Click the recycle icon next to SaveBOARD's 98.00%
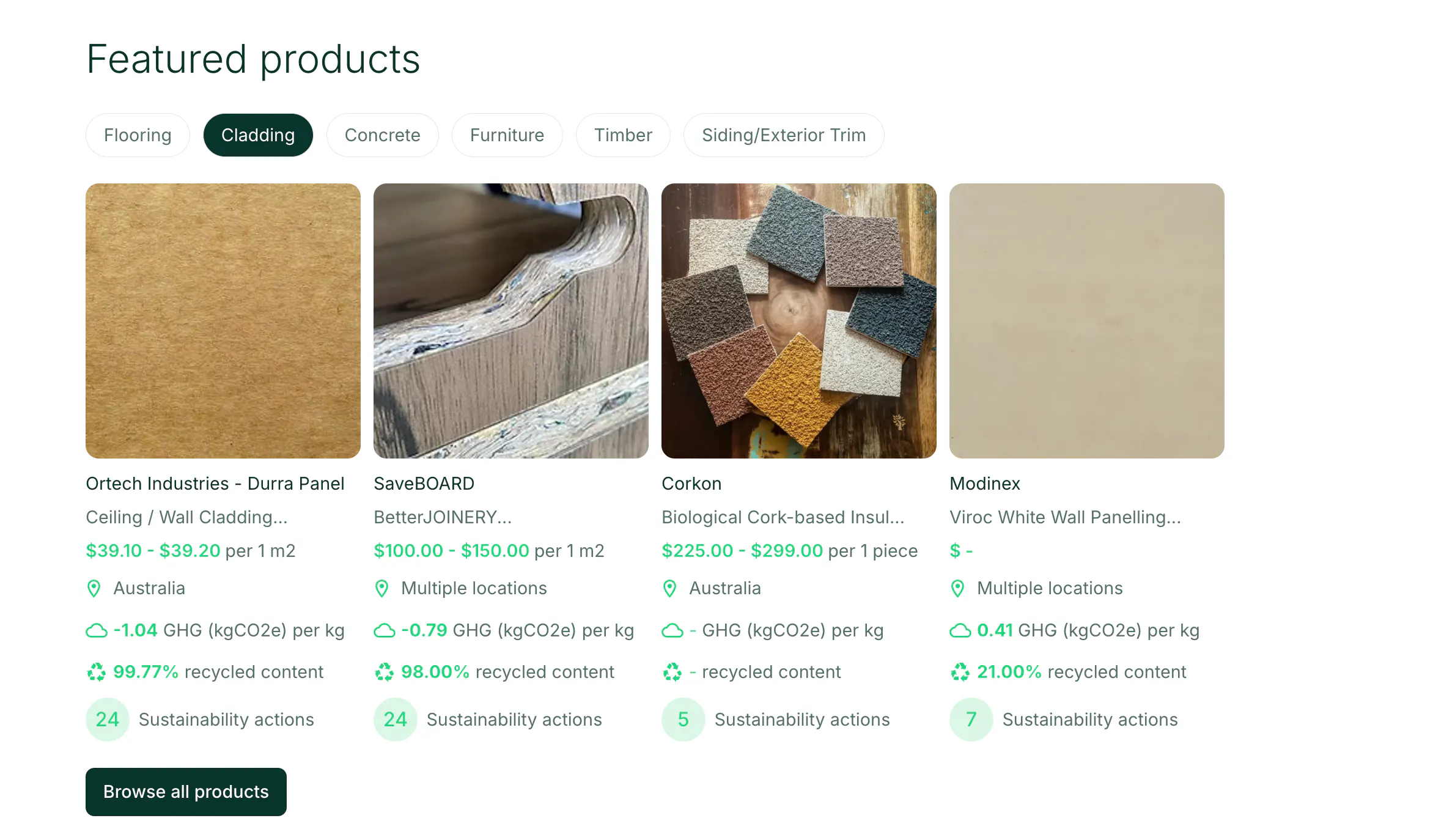This screenshot has width=1444, height=840. pyautogui.click(x=384, y=672)
